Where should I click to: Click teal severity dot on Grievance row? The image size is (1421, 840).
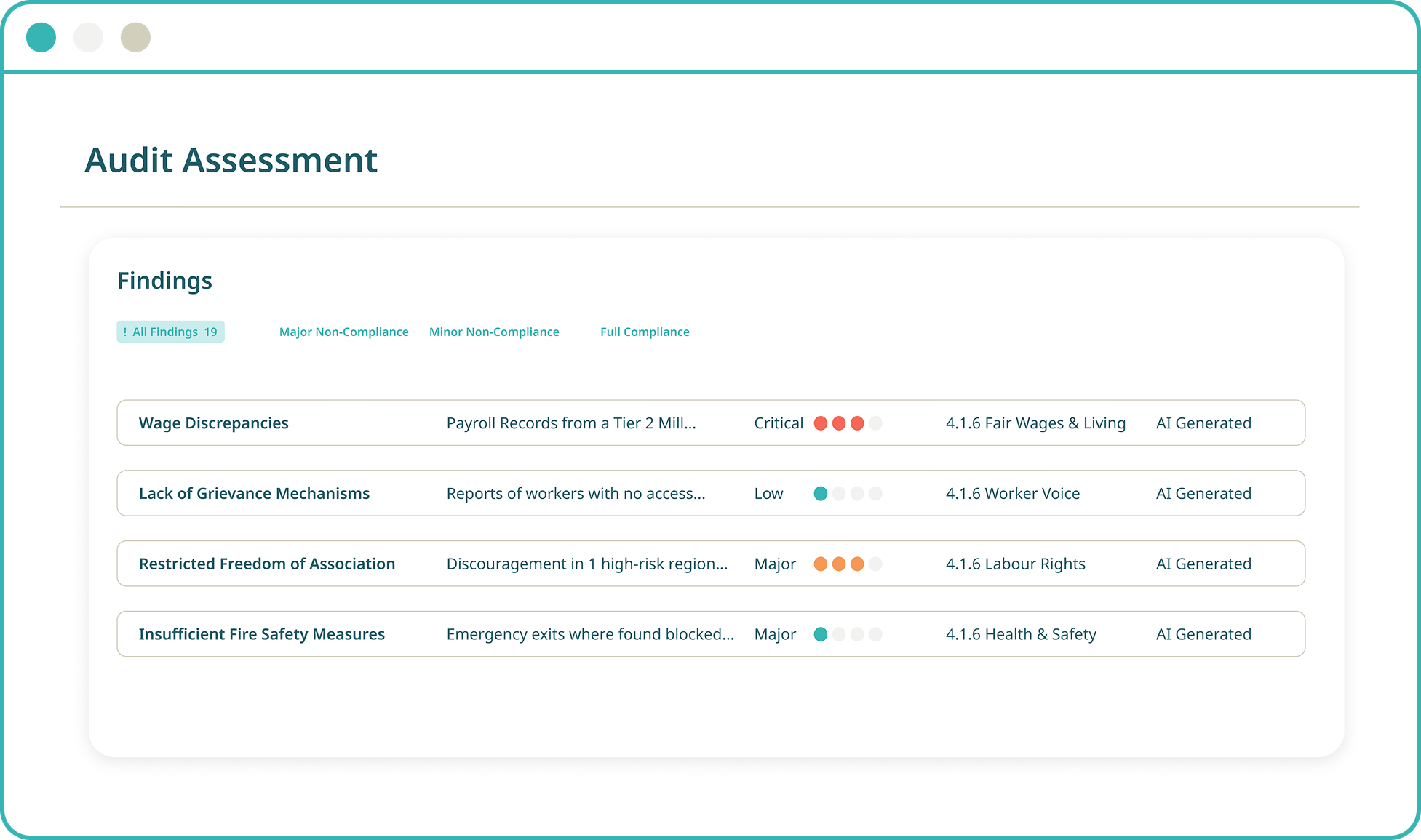click(821, 494)
